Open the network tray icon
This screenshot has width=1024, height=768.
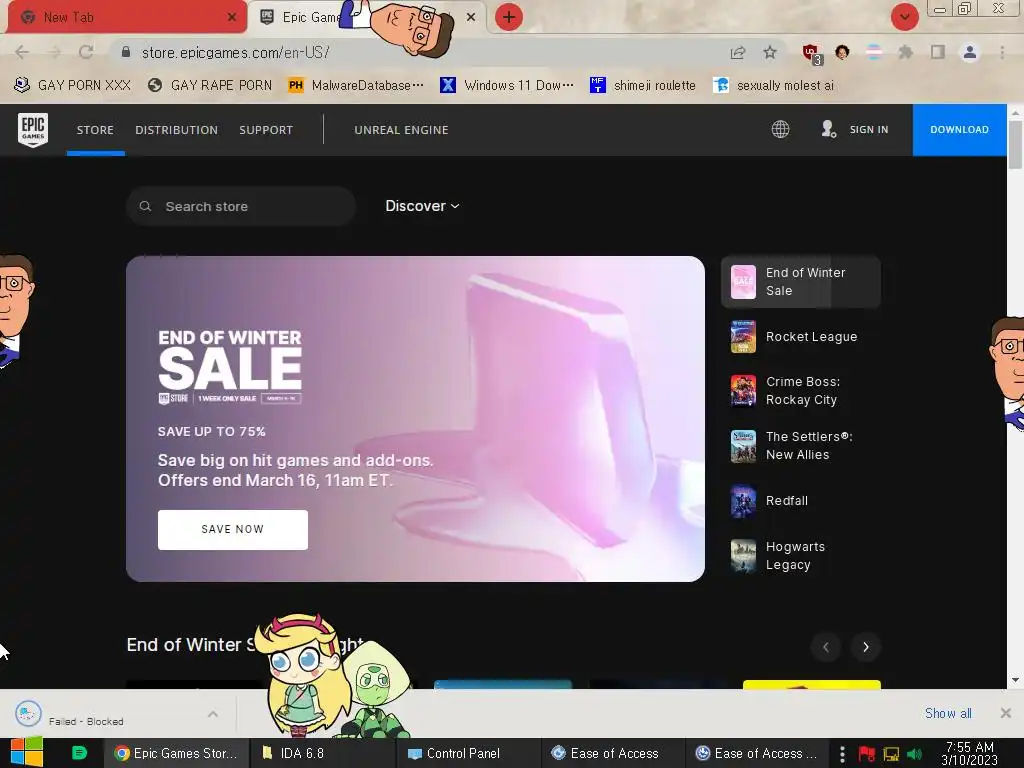pyautogui.click(x=891, y=754)
